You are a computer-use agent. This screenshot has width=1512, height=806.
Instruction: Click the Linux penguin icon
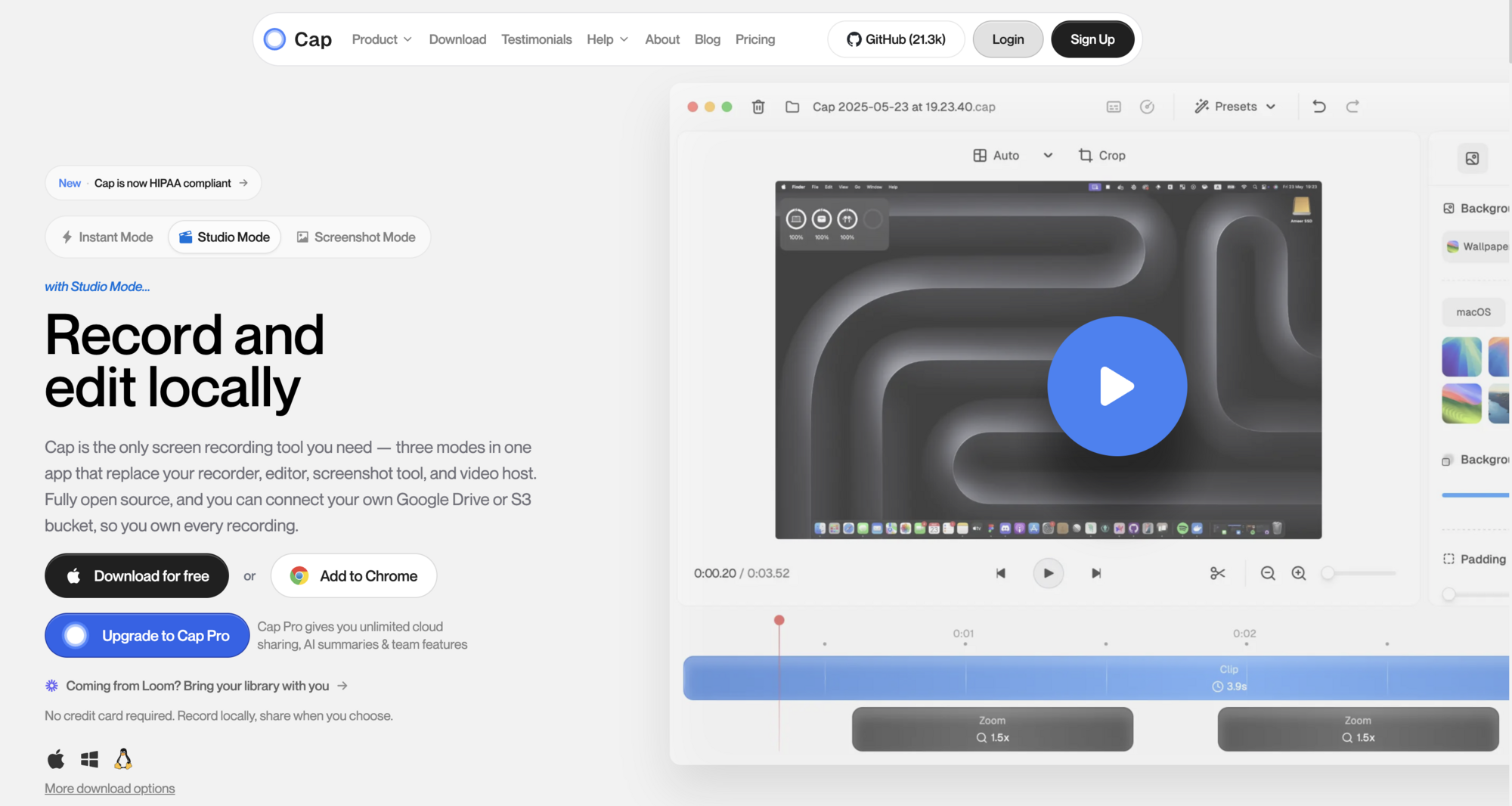[x=123, y=758]
